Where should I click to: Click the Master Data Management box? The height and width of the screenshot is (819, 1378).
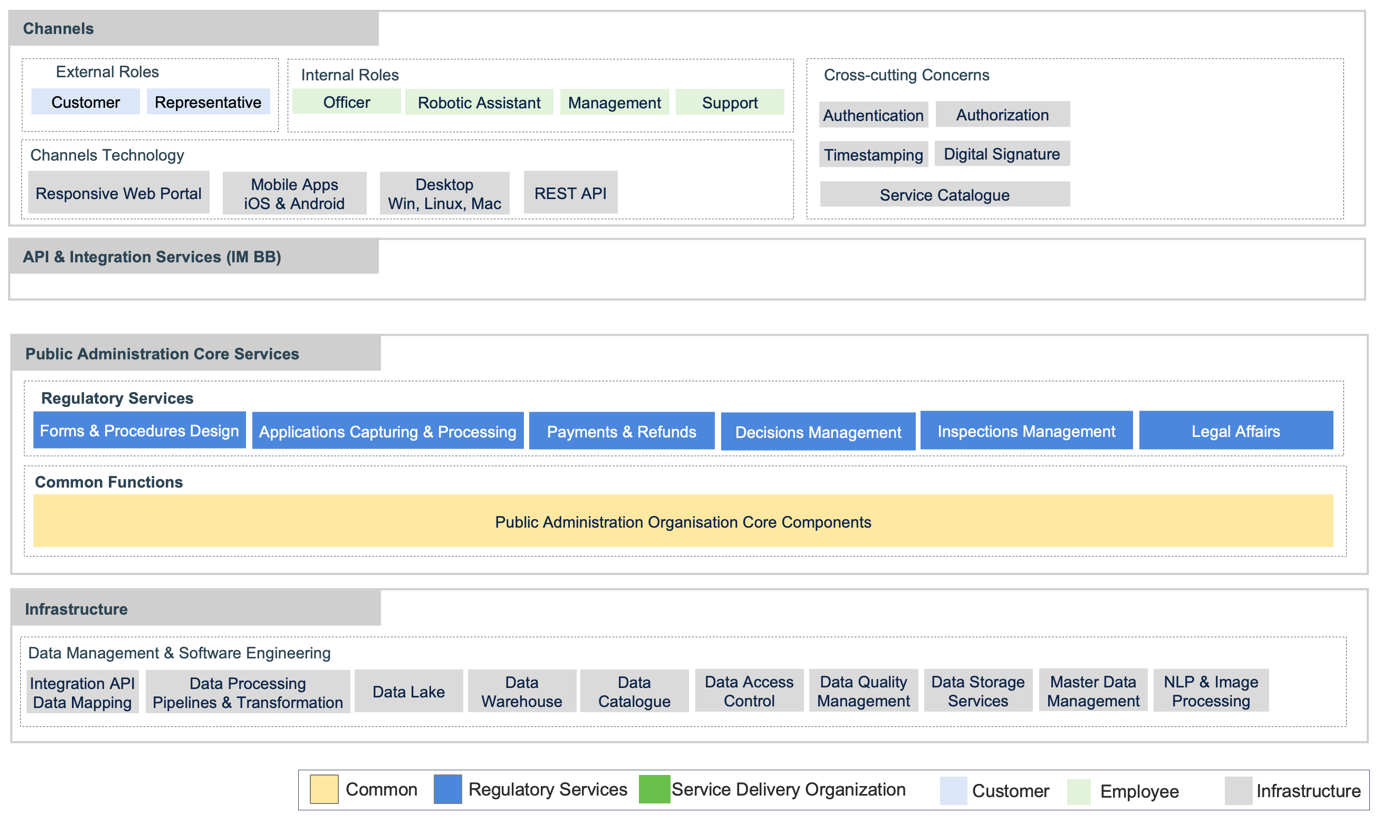point(1092,692)
